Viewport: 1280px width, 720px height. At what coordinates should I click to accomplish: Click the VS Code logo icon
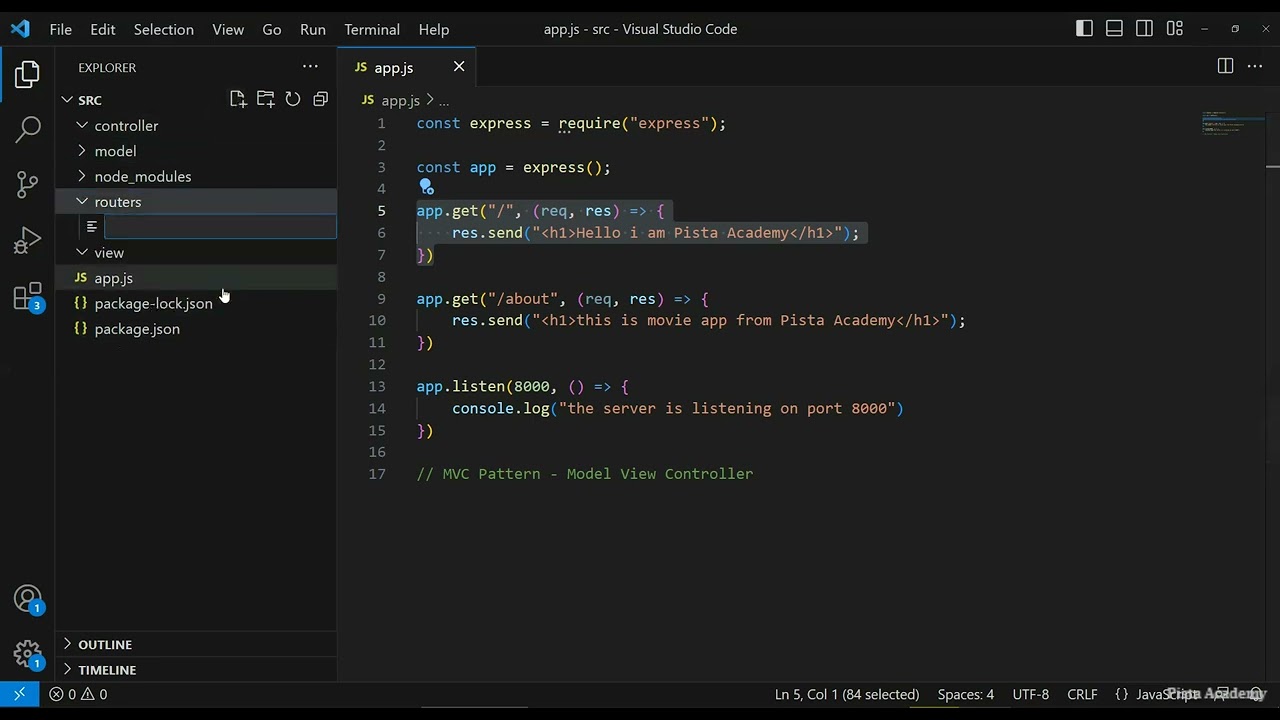[20, 29]
